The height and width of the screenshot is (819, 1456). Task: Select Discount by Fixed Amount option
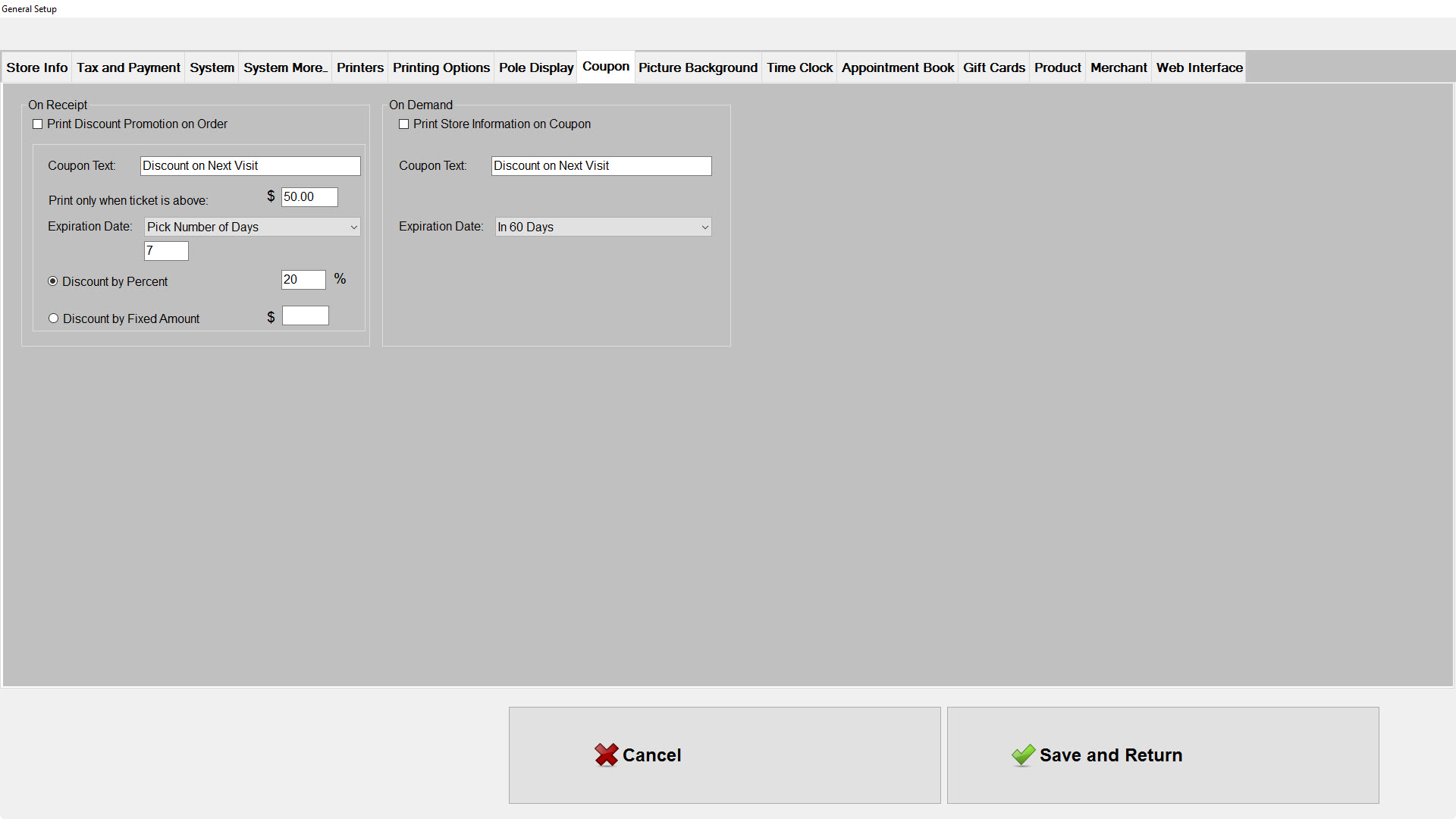point(54,318)
